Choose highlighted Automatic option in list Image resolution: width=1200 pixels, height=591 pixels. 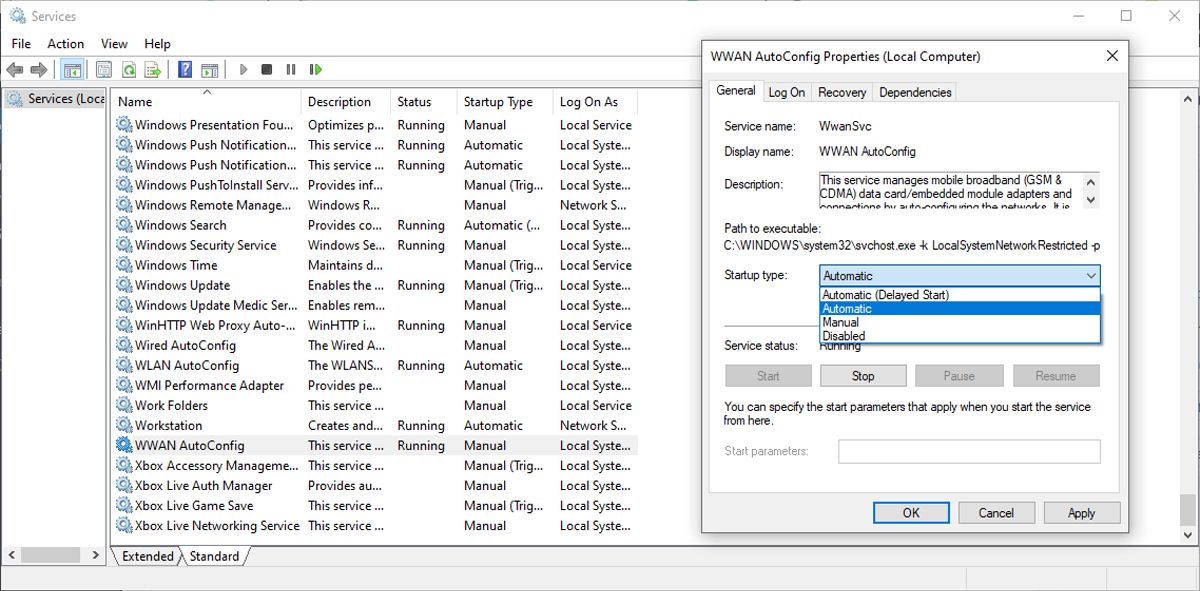click(960, 309)
